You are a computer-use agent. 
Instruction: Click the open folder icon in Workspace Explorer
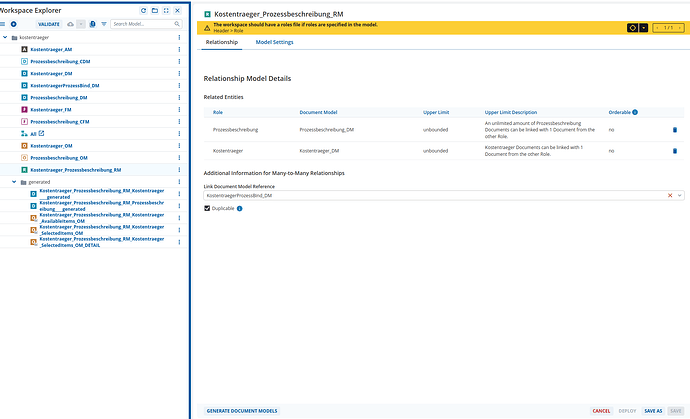click(x=154, y=11)
